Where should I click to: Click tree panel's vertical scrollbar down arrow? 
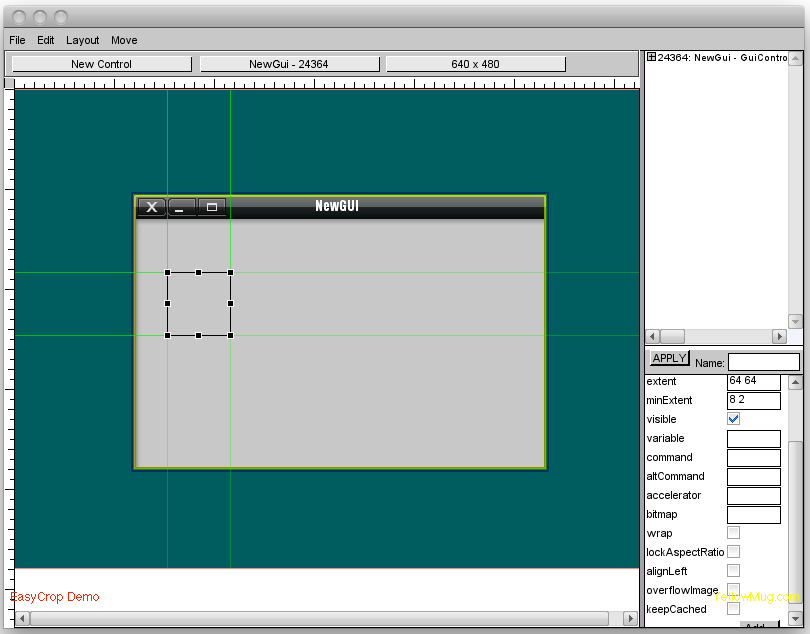click(795, 321)
